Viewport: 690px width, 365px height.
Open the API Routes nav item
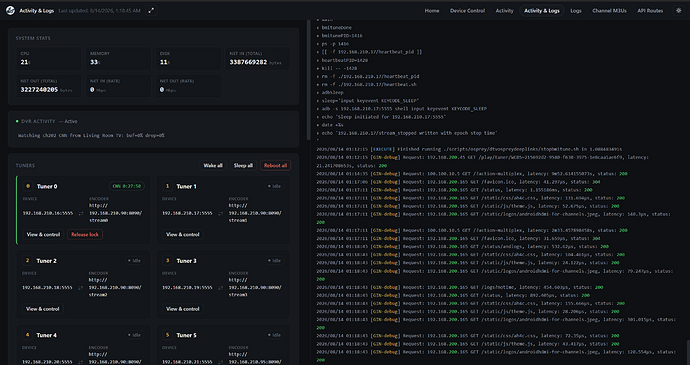650,11
